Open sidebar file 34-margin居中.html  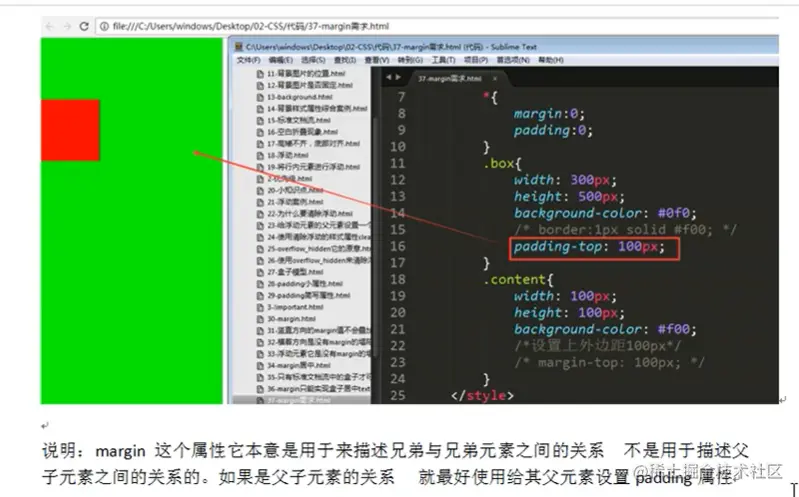(x=299, y=365)
